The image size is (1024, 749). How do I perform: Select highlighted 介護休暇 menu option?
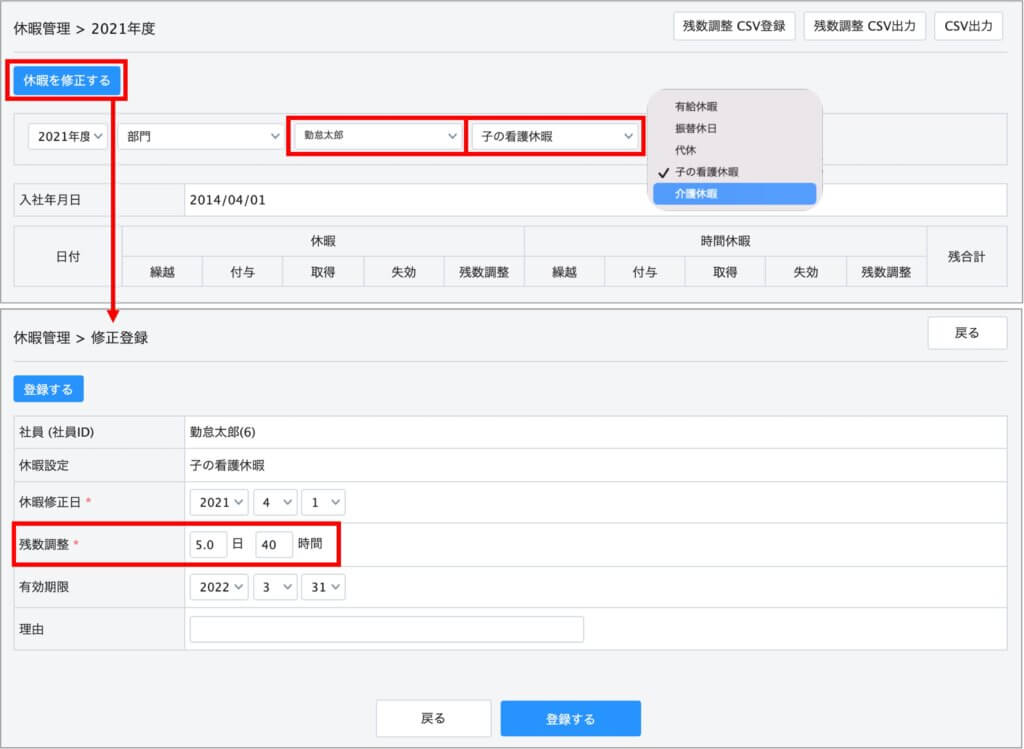[734, 194]
